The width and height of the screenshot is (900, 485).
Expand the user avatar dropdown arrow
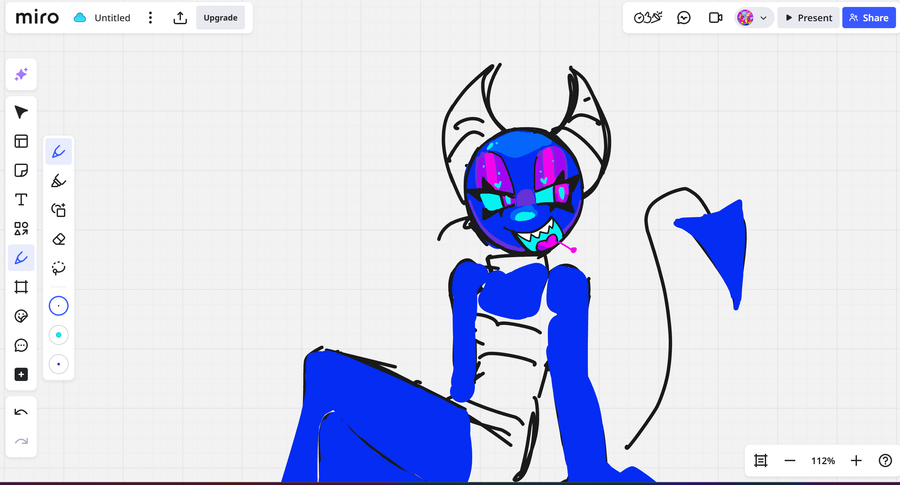tap(763, 18)
